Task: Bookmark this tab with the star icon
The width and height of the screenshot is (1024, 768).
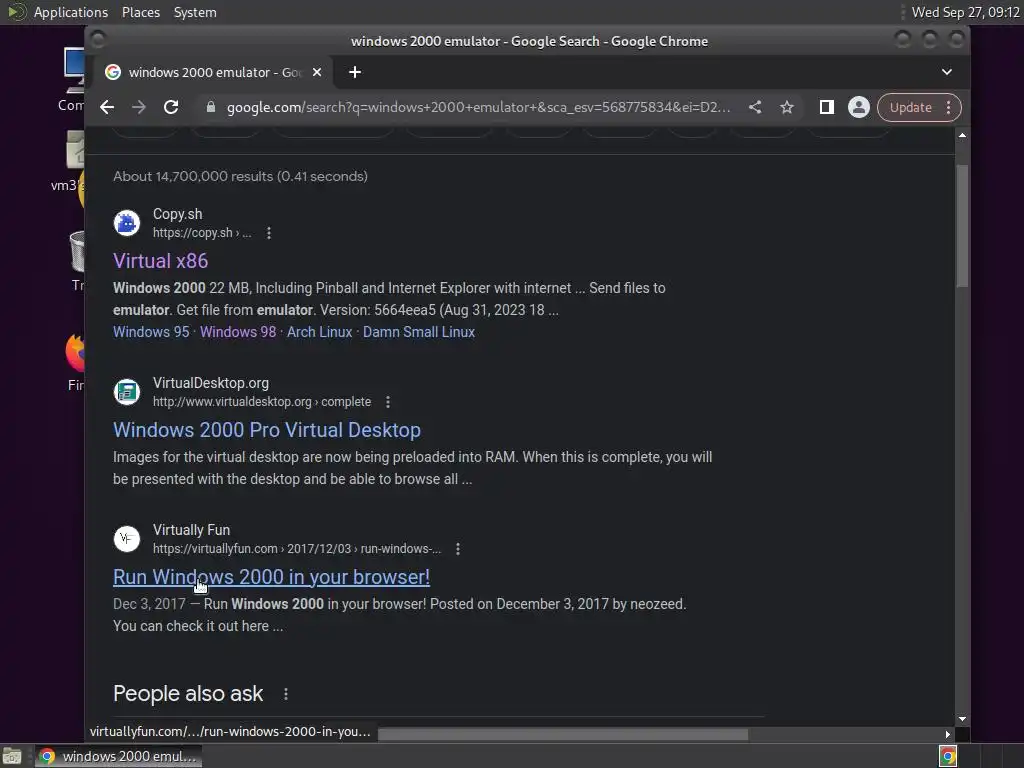Action: (x=787, y=107)
